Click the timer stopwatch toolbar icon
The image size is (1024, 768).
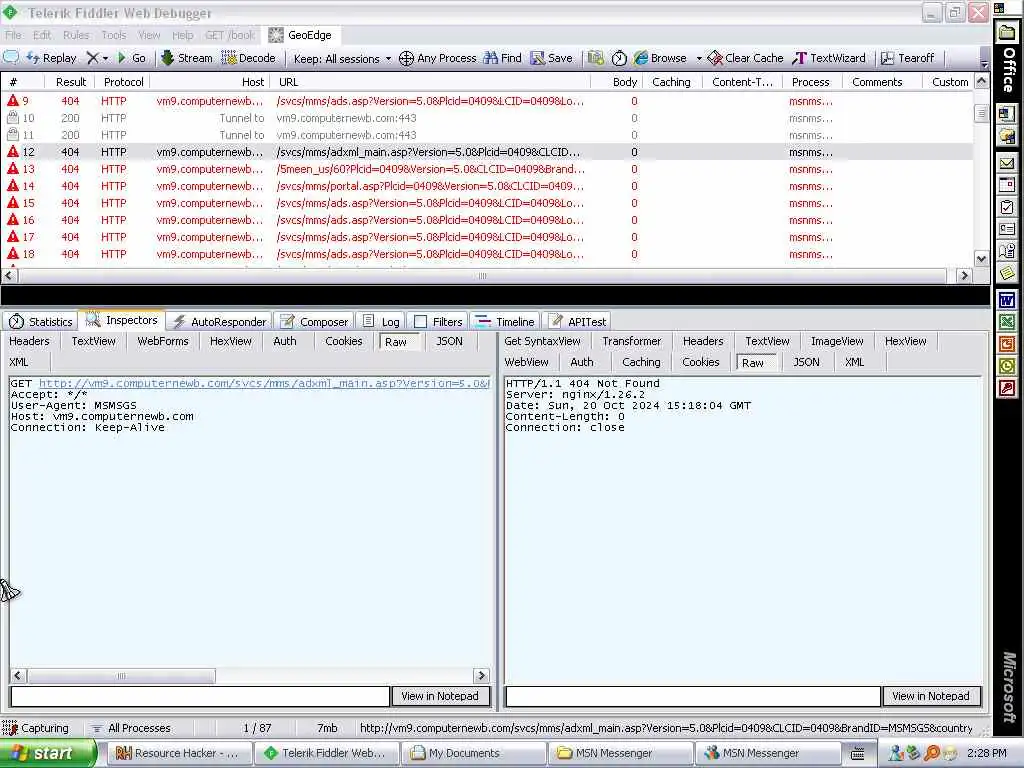[618, 58]
